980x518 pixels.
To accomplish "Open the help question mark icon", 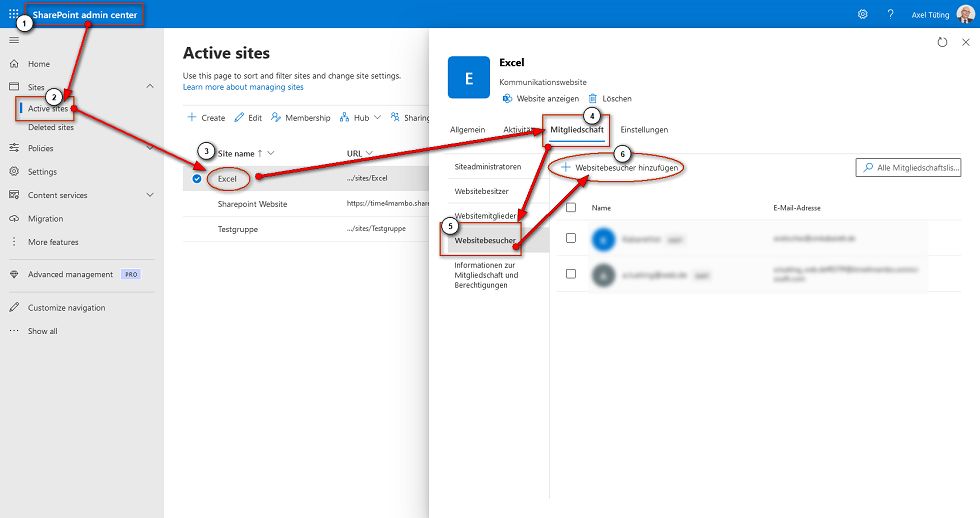I will (x=891, y=14).
